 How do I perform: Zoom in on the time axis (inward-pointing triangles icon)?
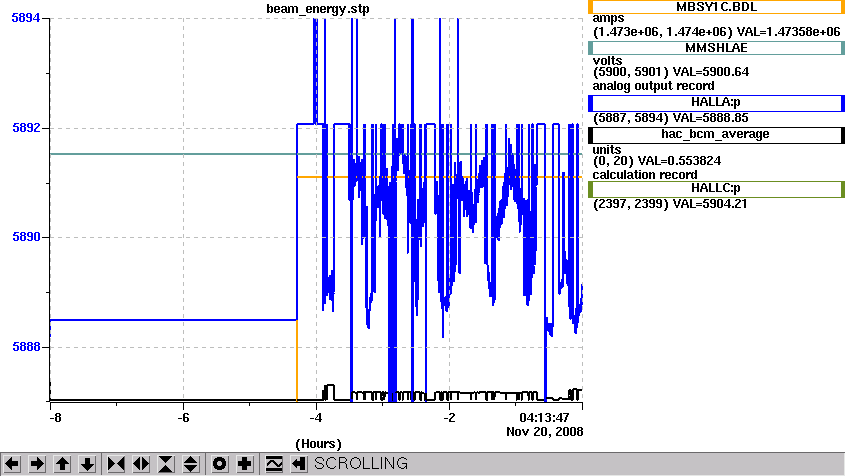pyautogui.click(x=116, y=464)
